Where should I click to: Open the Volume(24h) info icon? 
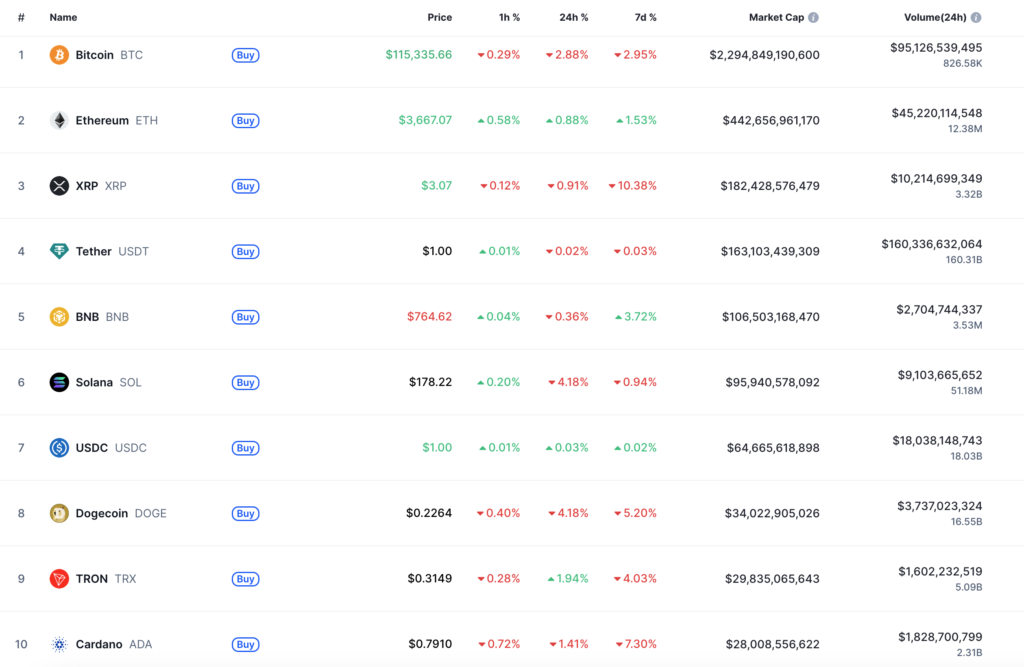[976, 18]
